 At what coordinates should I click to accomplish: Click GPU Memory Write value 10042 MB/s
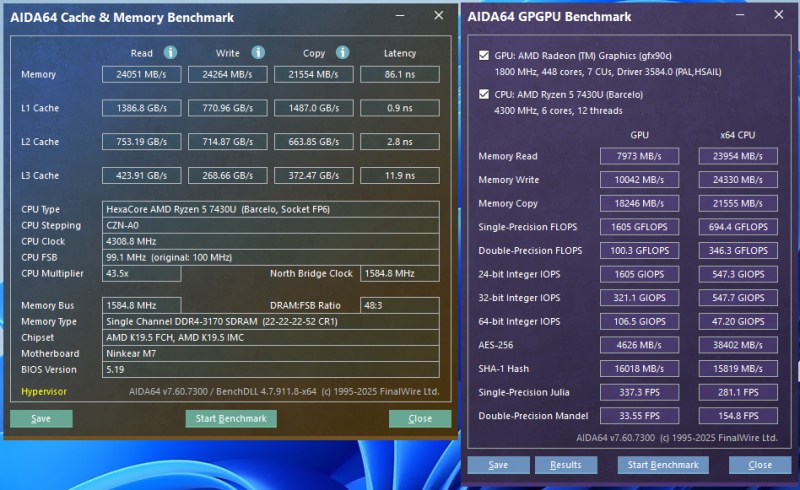[x=639, y=180]
